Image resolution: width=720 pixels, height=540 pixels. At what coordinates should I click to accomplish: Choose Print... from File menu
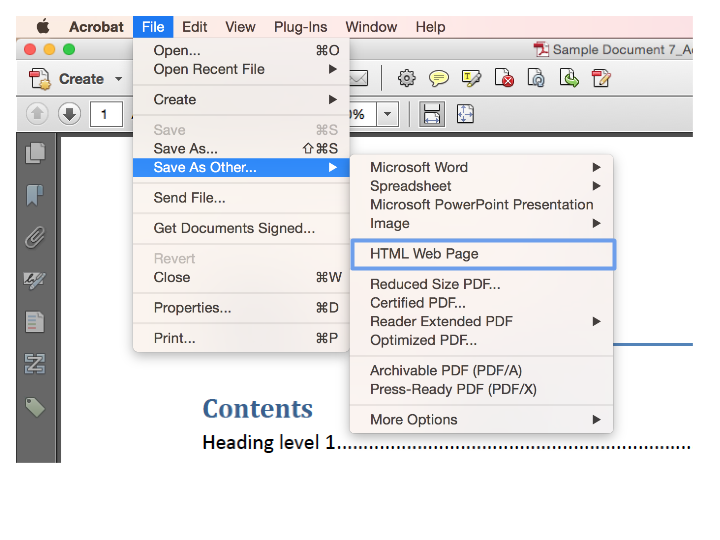241,338
